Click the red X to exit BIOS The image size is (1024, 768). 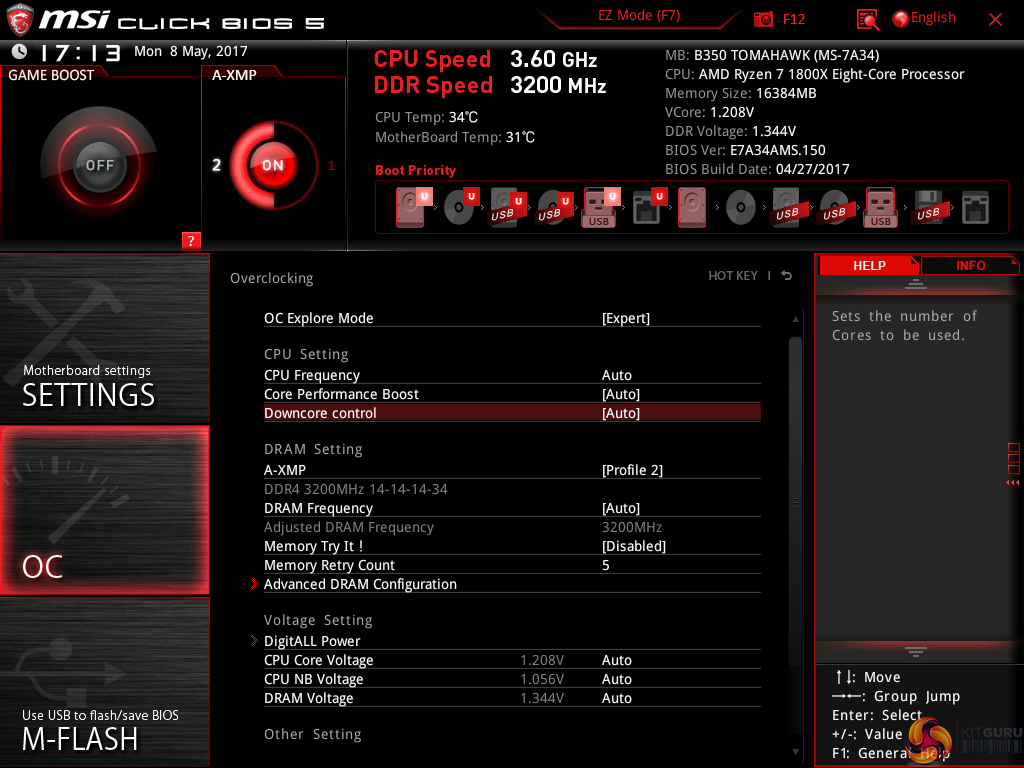pos(995,20)
